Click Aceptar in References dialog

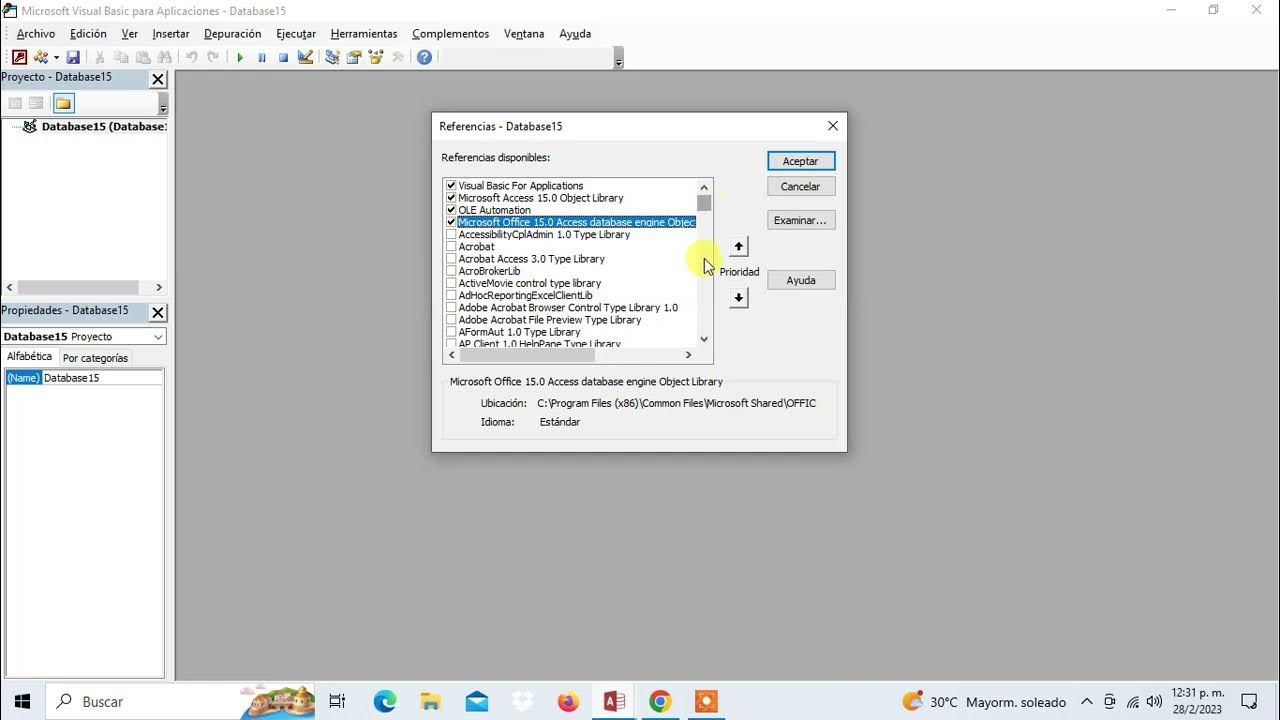coord(801,161)
